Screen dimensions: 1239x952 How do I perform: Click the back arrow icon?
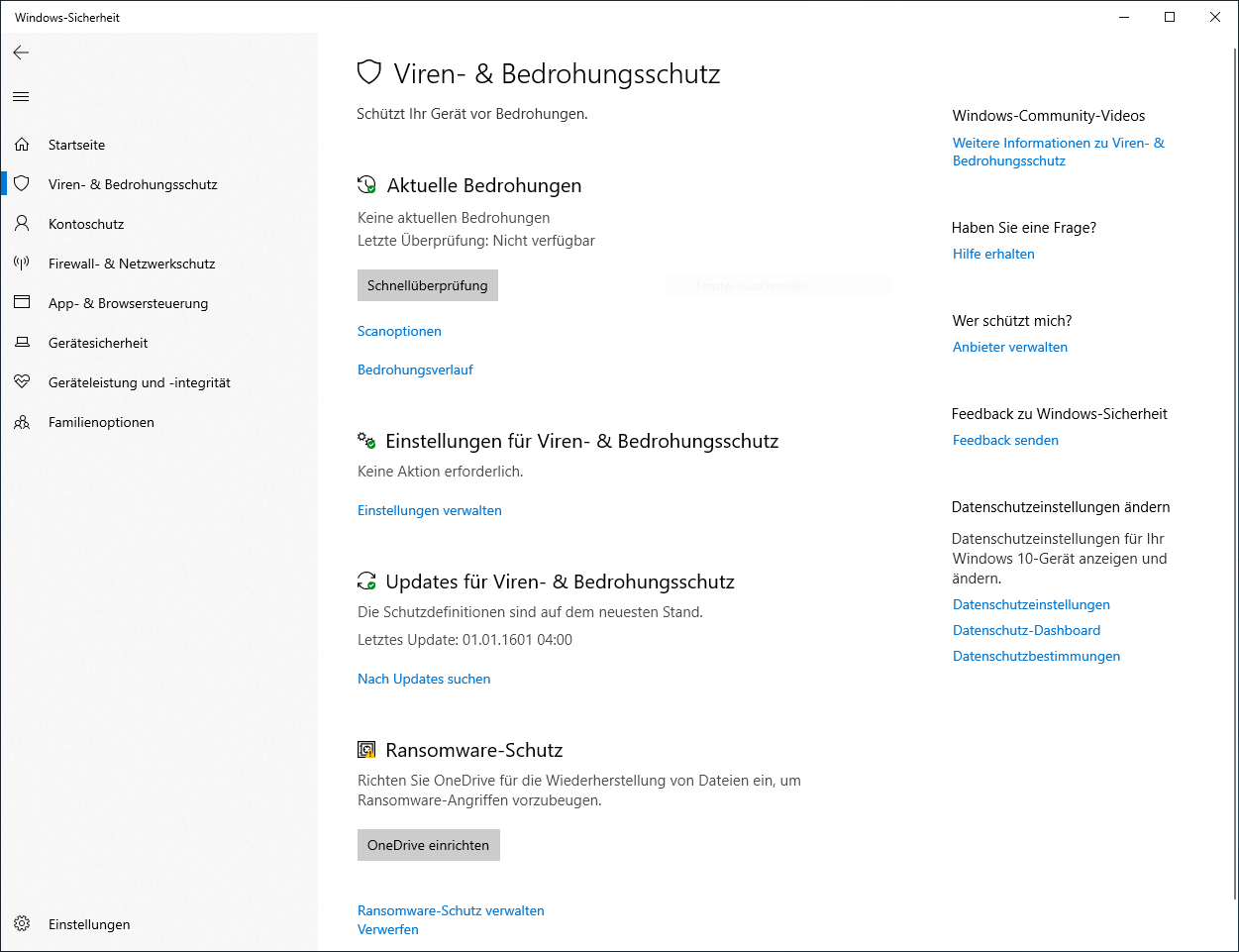(x=21, y=53)
